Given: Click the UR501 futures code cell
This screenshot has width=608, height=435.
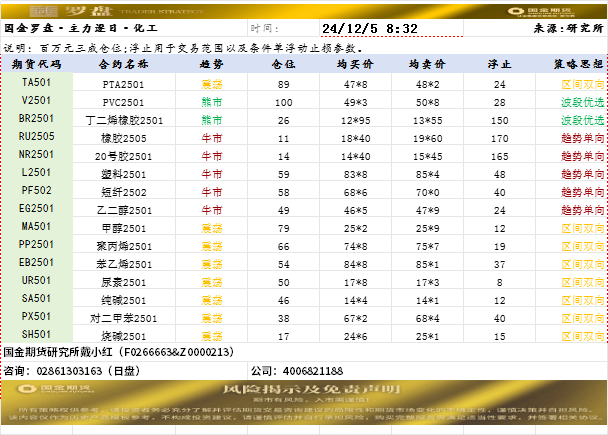Looking at the screenshot, I should (x=36, y=280).
